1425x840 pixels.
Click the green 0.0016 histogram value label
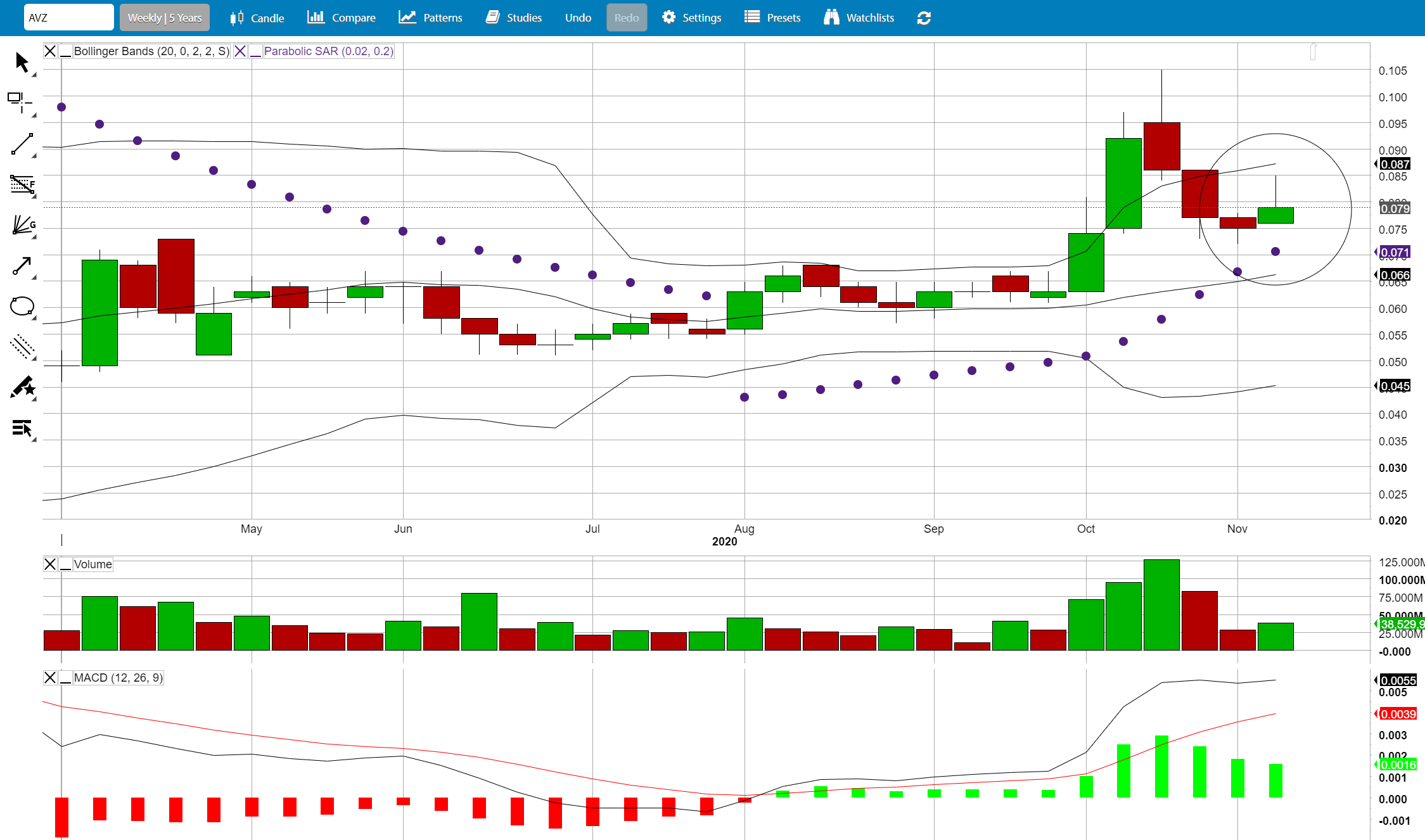pyautogui.click(x=1398, y=765)
